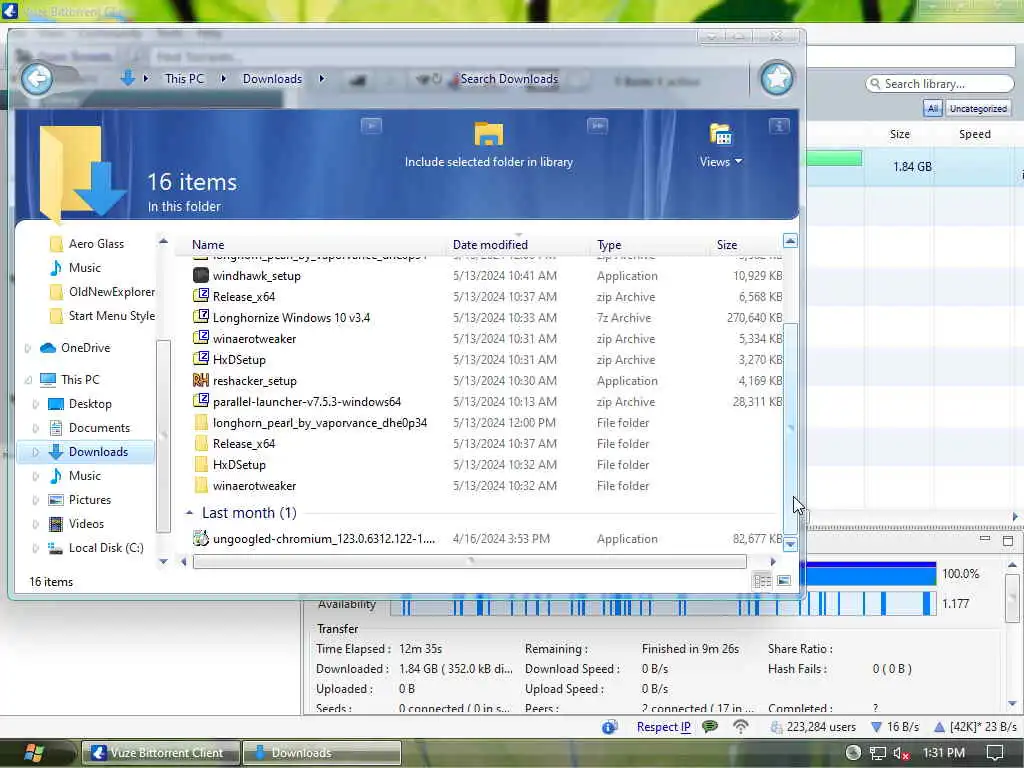Select winaerotweaker zip archive icon
This screenshot has height=768, width=1024.
click(200, 338)
